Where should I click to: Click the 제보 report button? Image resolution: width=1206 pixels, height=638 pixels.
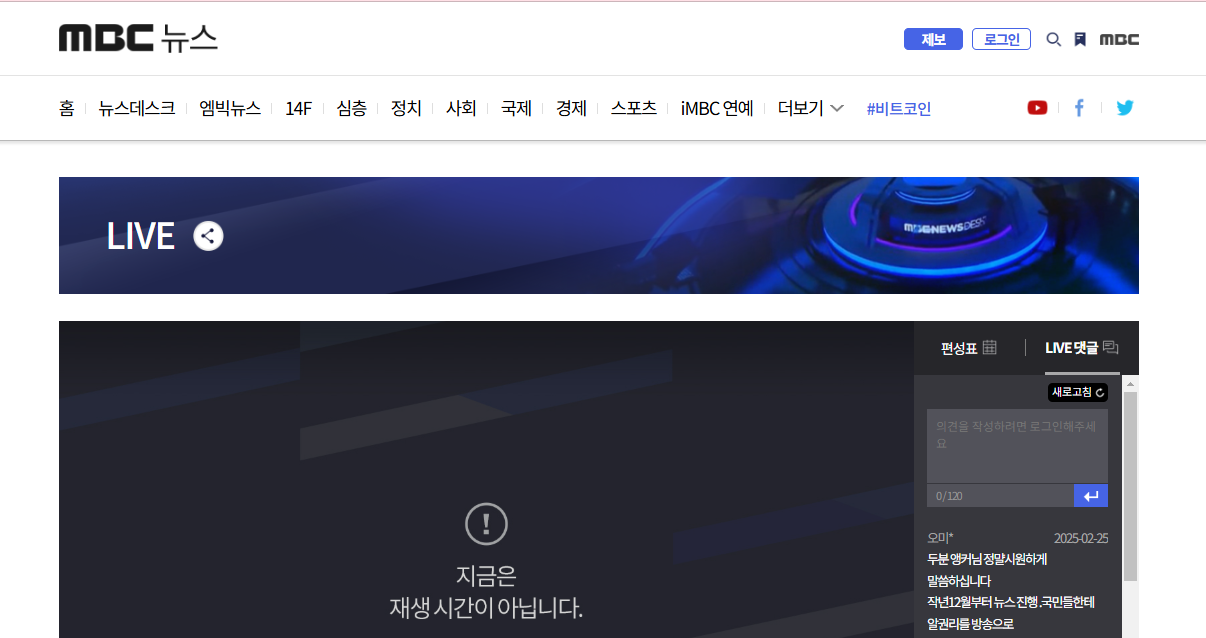(x=933, y=38)
